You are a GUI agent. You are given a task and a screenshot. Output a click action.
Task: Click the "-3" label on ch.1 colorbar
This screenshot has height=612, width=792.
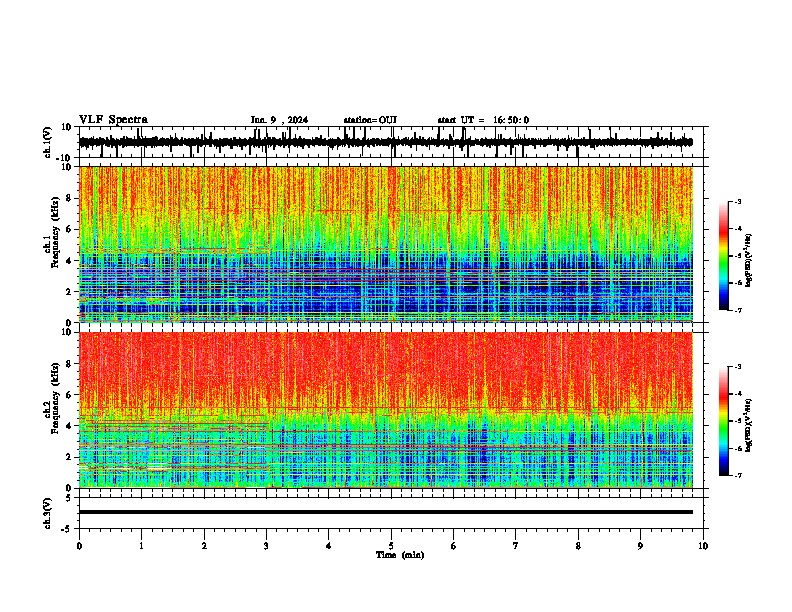click(737, 201)
